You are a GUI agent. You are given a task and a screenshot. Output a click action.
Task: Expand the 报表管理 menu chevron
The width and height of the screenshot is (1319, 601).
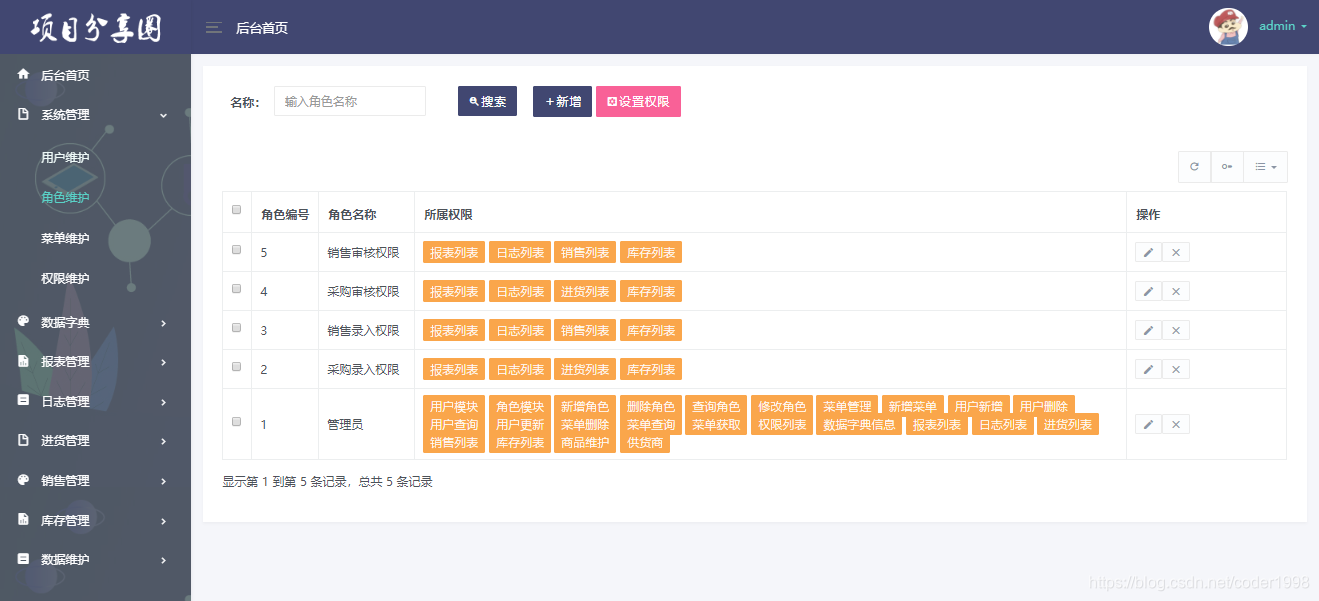click(163, 362)
